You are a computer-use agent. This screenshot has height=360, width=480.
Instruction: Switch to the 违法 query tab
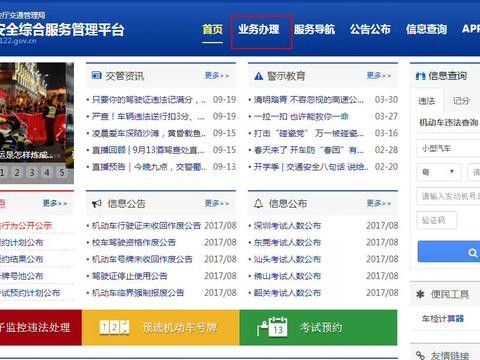point(426,101)
